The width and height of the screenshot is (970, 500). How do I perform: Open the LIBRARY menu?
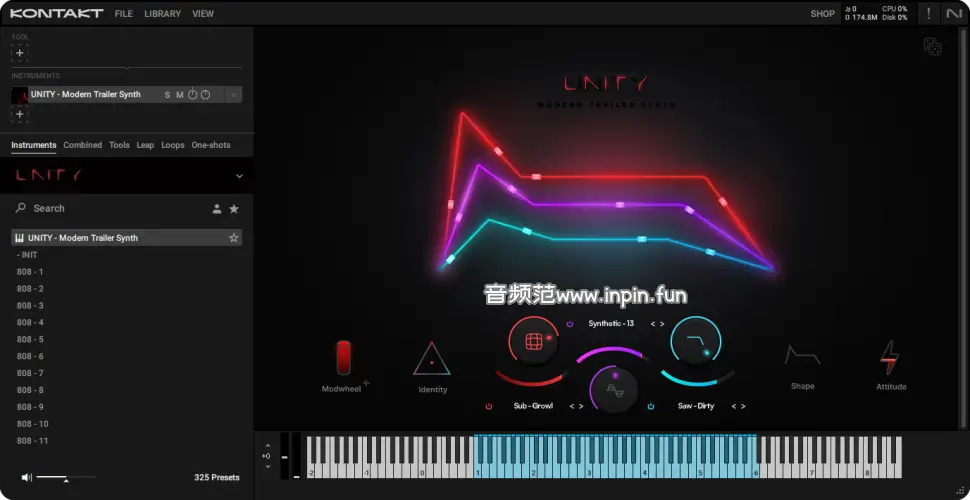pyautogui.click(x=163, y=14)
